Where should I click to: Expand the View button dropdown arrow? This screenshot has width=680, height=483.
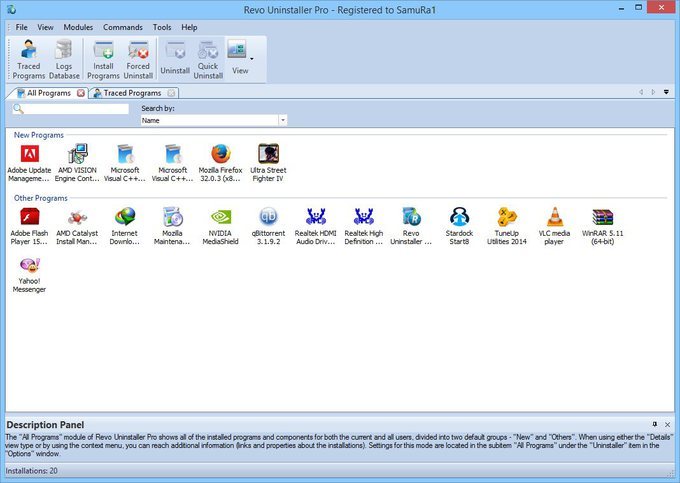pos(252,59)
